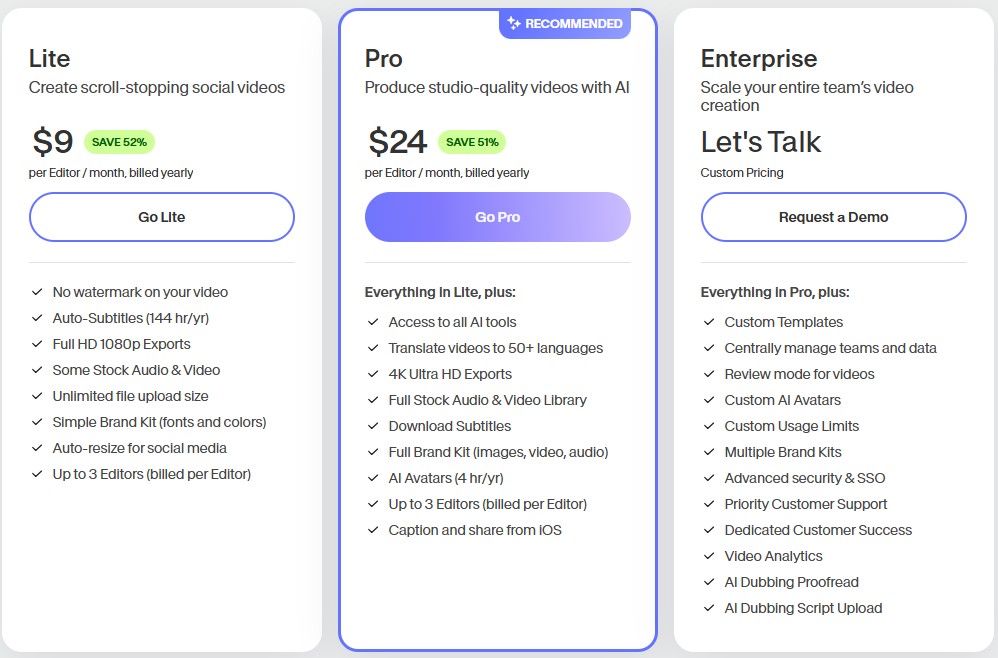Screen dimensions: 998x658
Task: Click checkmark beside AI Avatars (4 hr/yr)
Action: tap(373, 478)
